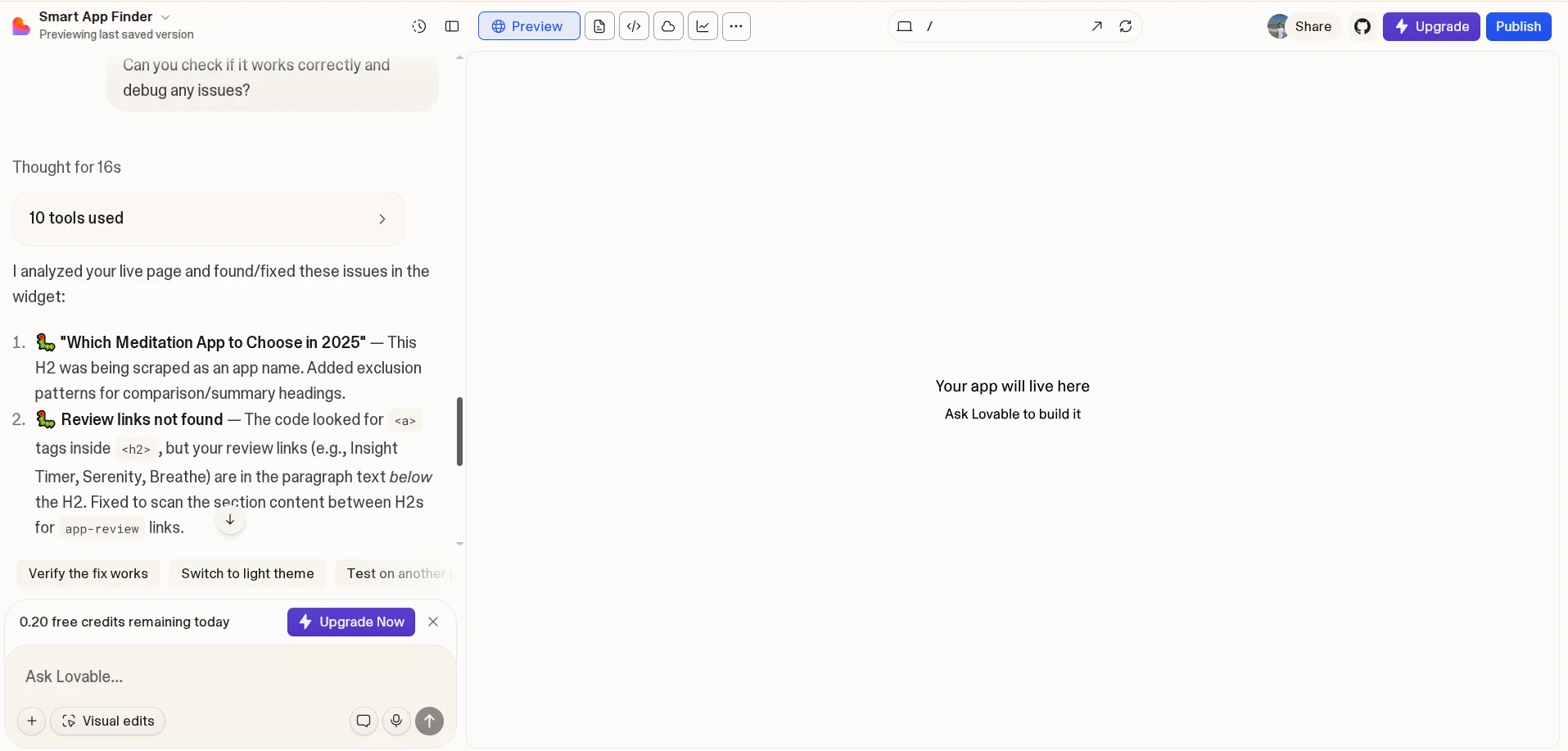Open preview in new tab arrow icon
The image size is (1568, 751).
pos(1097,26)
